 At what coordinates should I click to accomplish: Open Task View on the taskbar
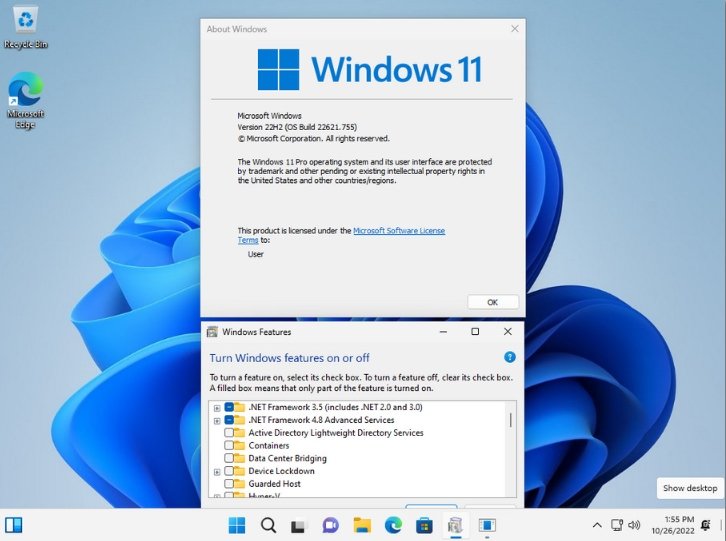click(x=299, y=526)
